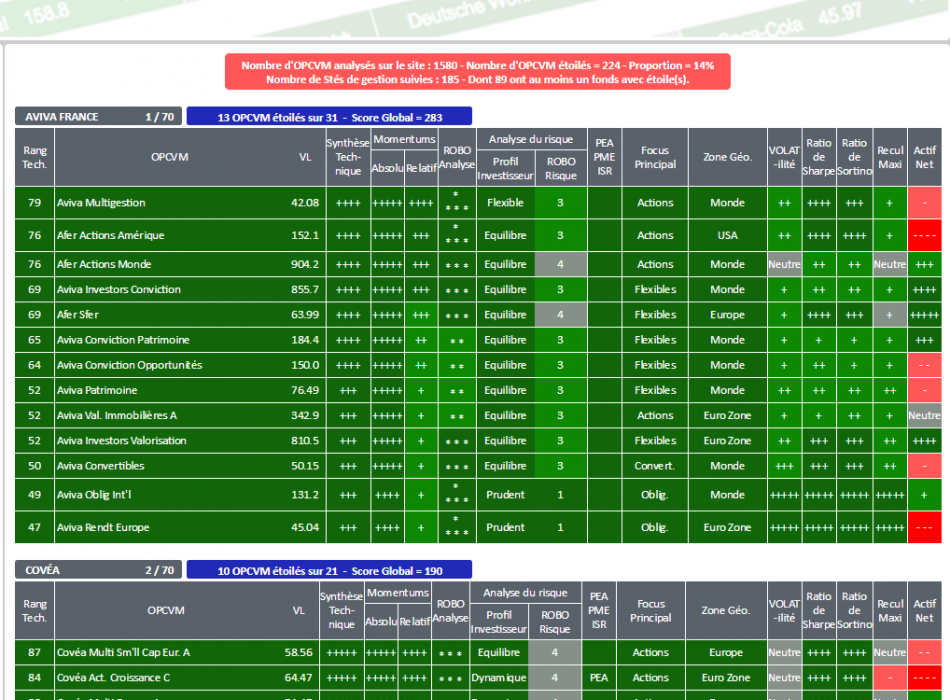Open Covéa Multi Sm'll Cap Eur. A
This screenshot has width=950, height=700.
(x=124, y=653)
